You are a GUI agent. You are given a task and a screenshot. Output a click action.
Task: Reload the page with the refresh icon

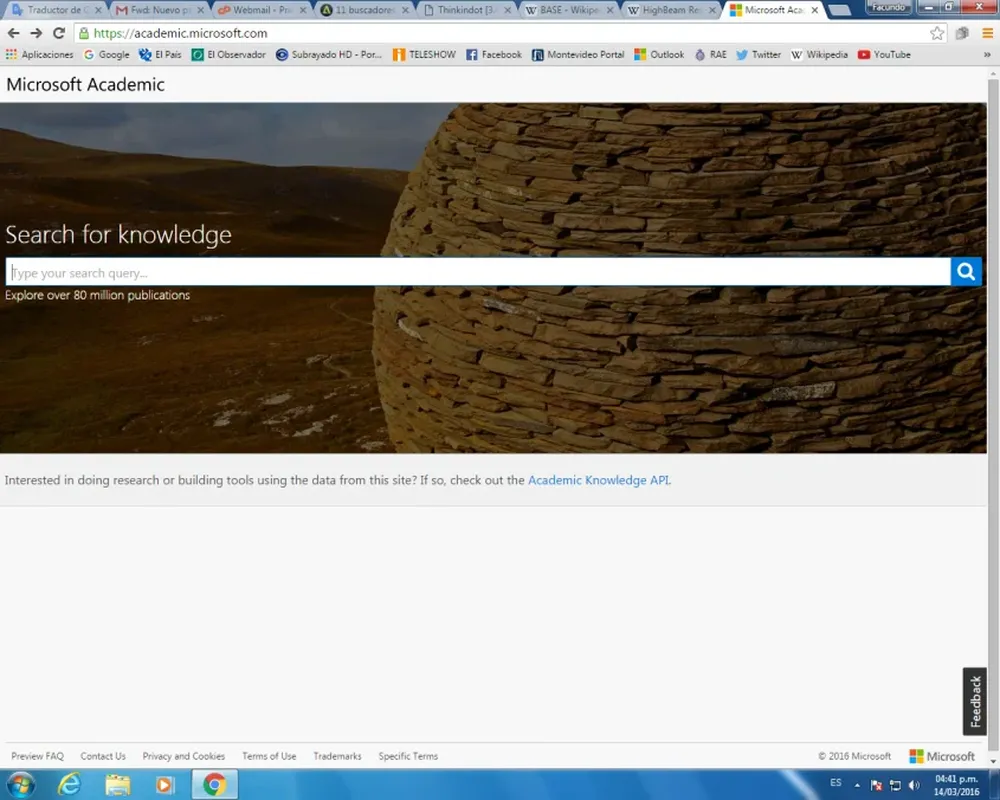pyautogui.click(x=59, y=33)
